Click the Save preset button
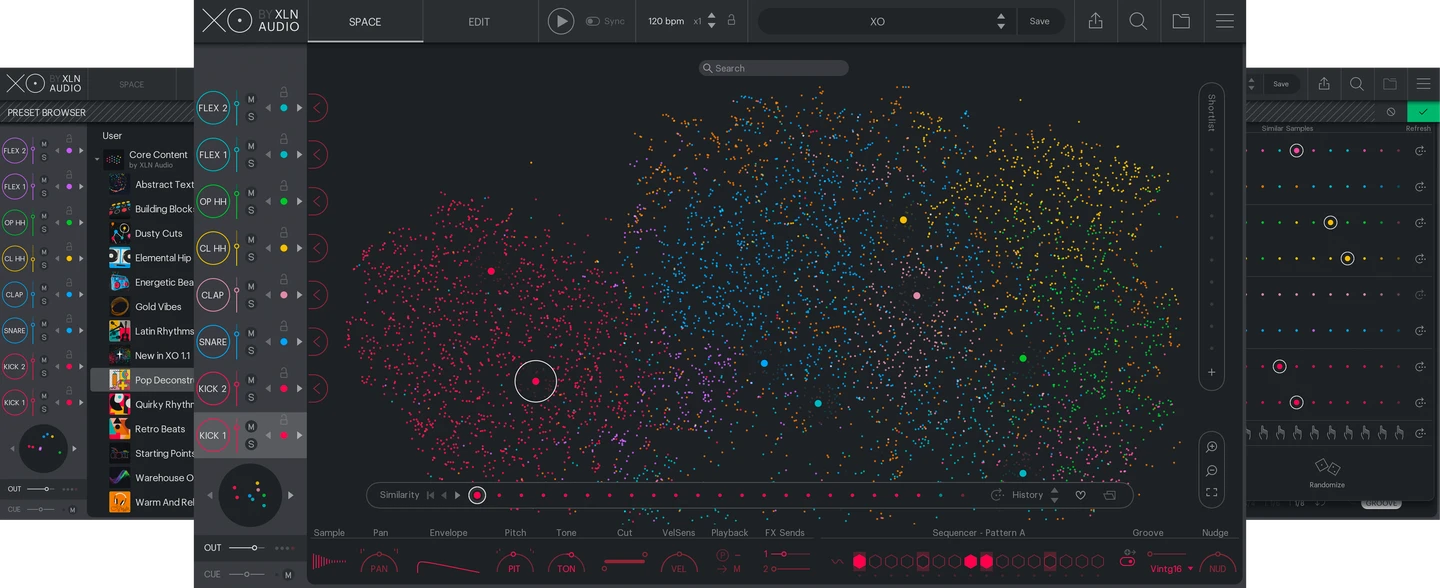 (1040, 21)
